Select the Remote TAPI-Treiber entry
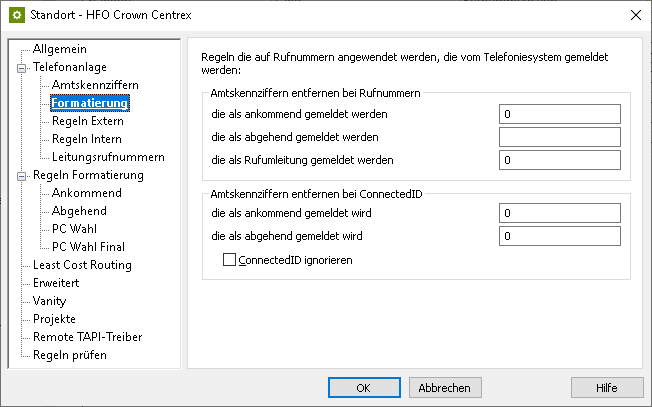Image resolution: width=652 pixels, height=407 pixels. click(x=87, y=337)
